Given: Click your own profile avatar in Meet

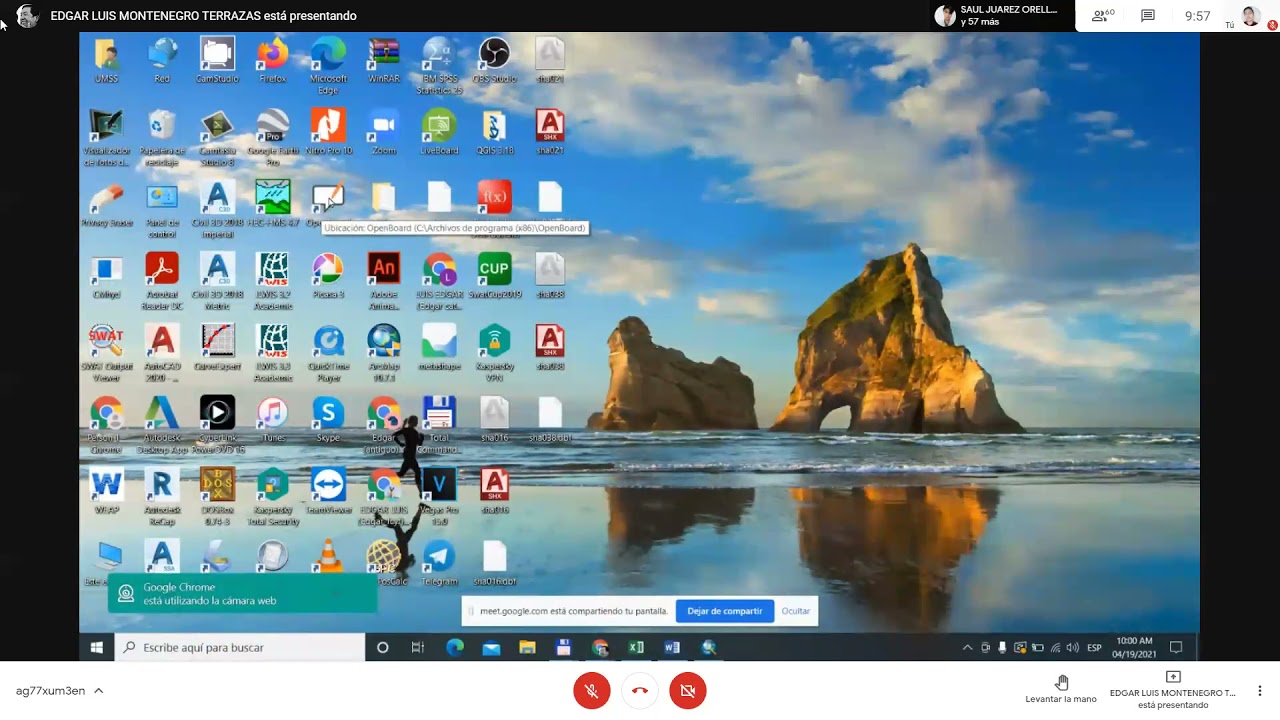Looking at the screenshot, I should tap(1250, 16).
